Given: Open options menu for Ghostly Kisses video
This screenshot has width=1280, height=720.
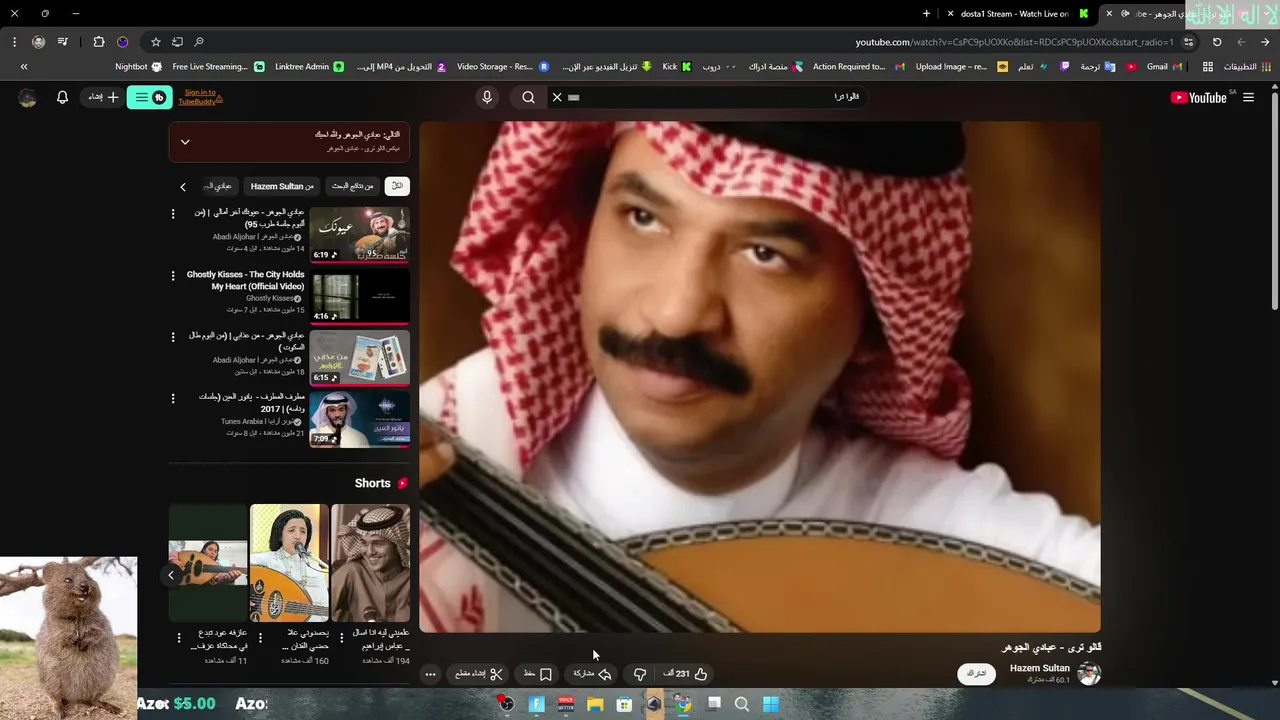Looking at the screenshot, I should pos(173,275).
